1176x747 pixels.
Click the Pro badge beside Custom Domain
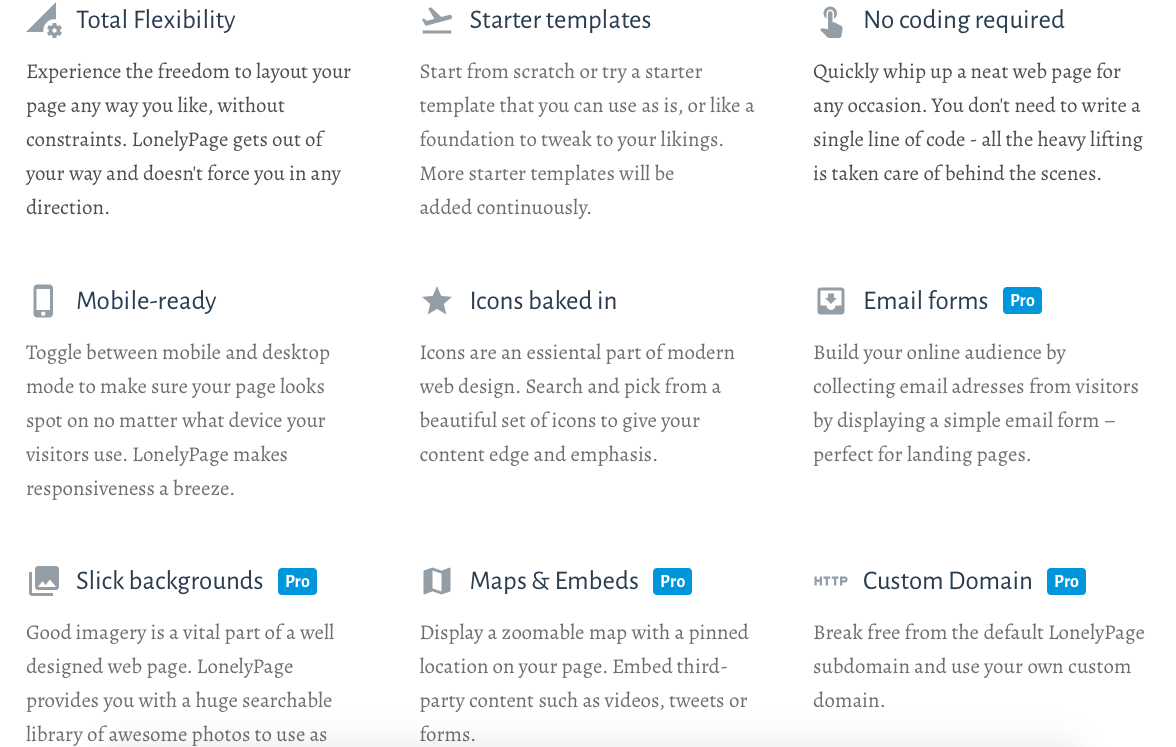point(1066,581)
